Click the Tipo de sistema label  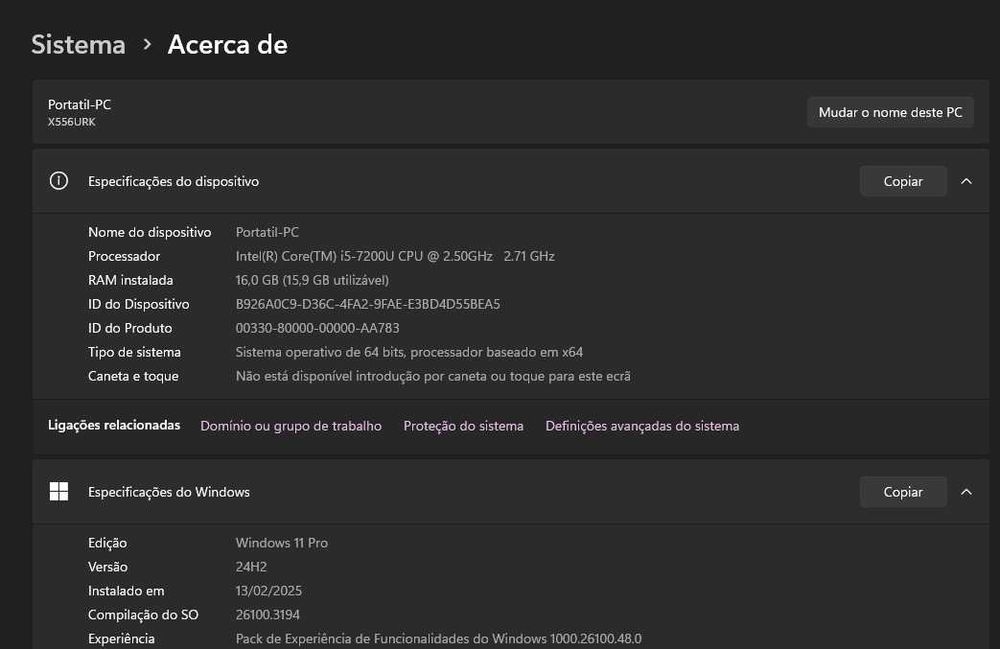(135, 352)
